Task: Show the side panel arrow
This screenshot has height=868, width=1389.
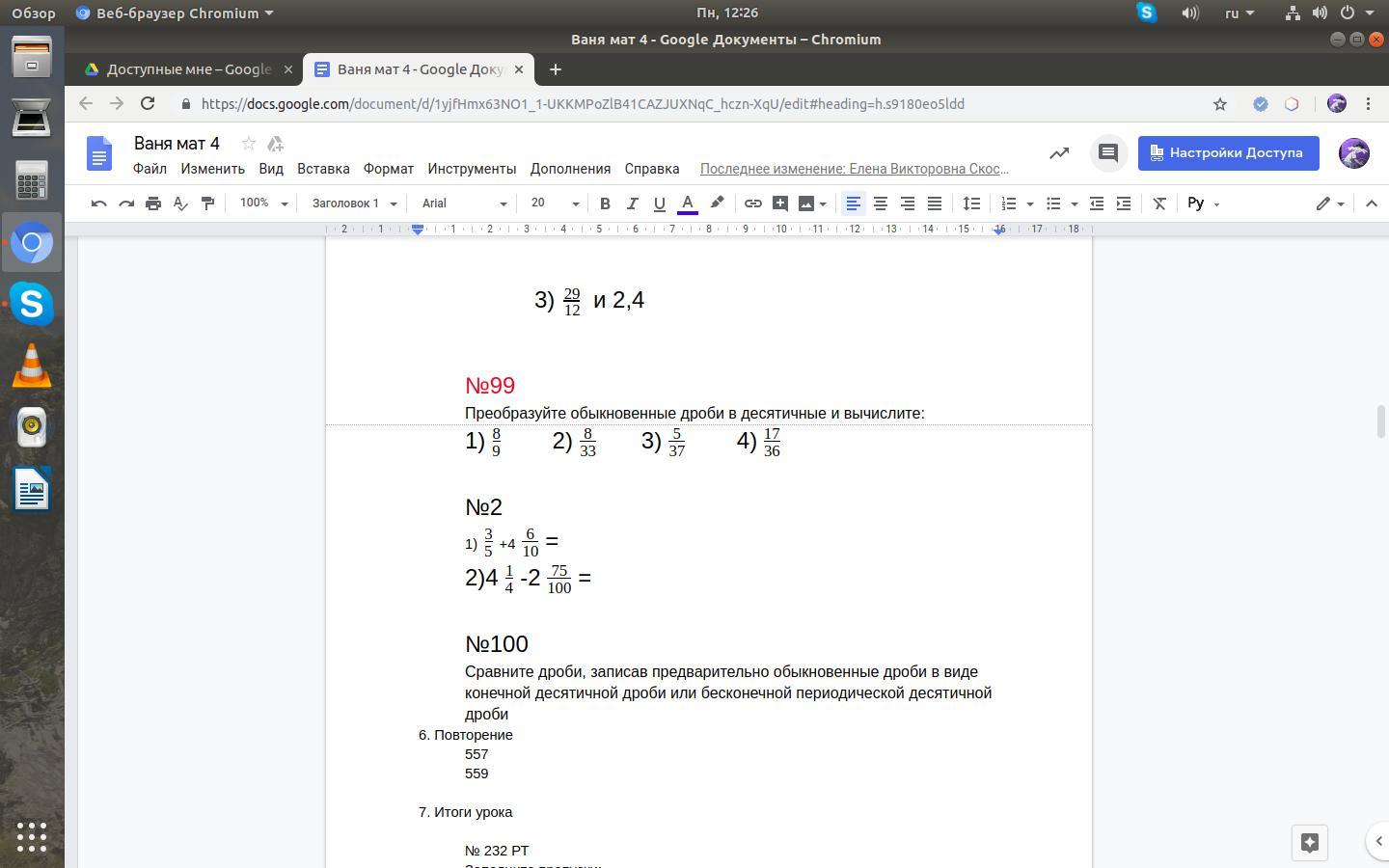Action: [x=1378, y=841]
